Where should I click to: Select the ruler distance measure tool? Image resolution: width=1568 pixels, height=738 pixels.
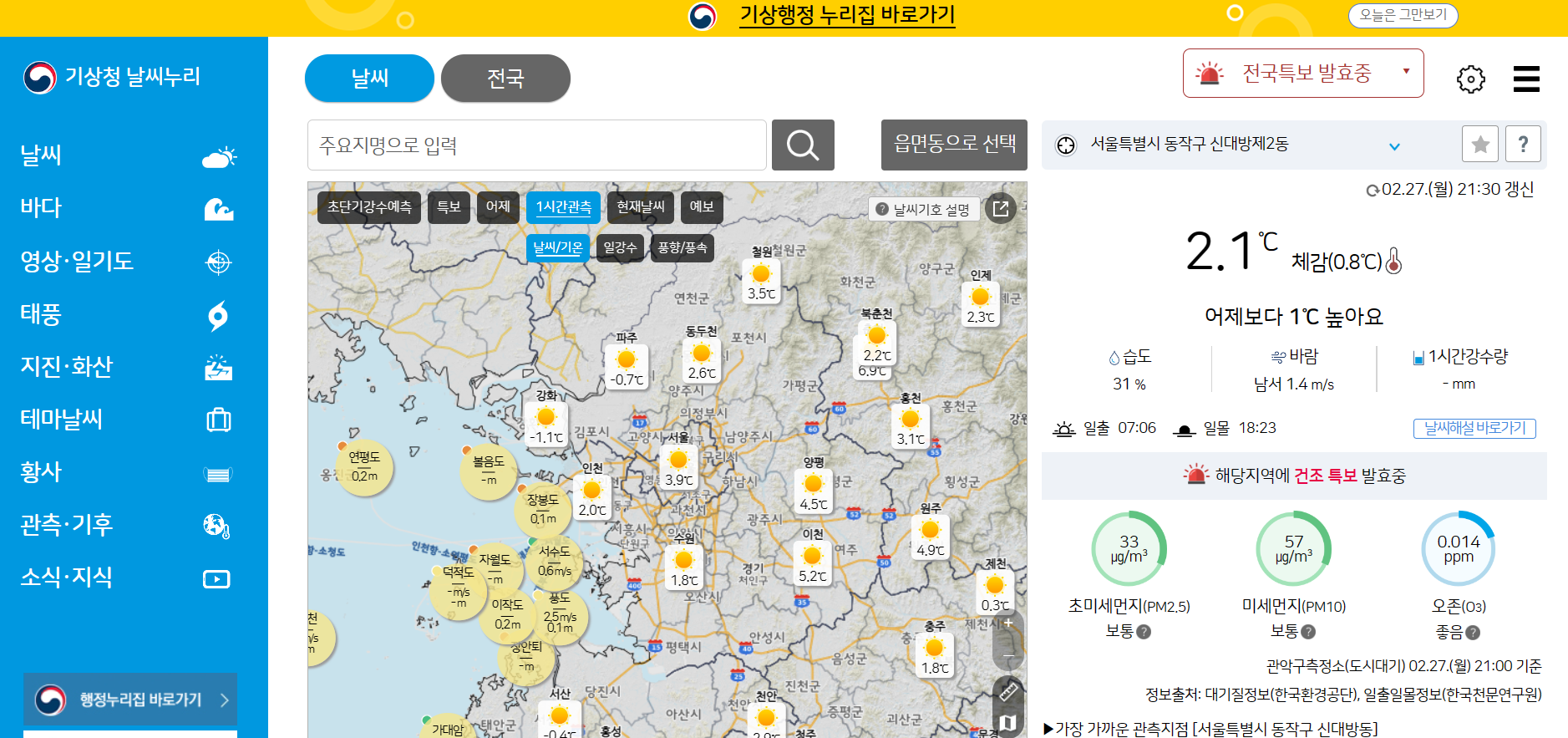(x=1008, y=691)
